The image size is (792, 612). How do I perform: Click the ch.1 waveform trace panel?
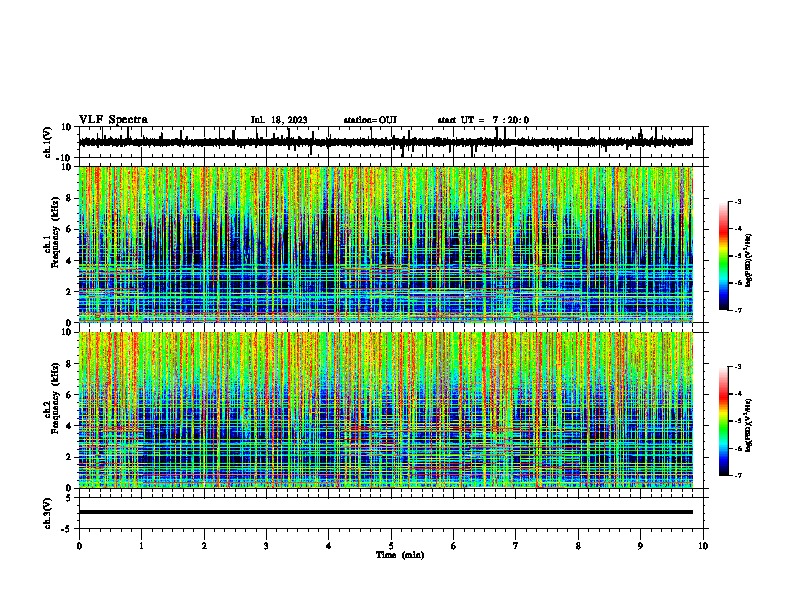coord(390,142)
